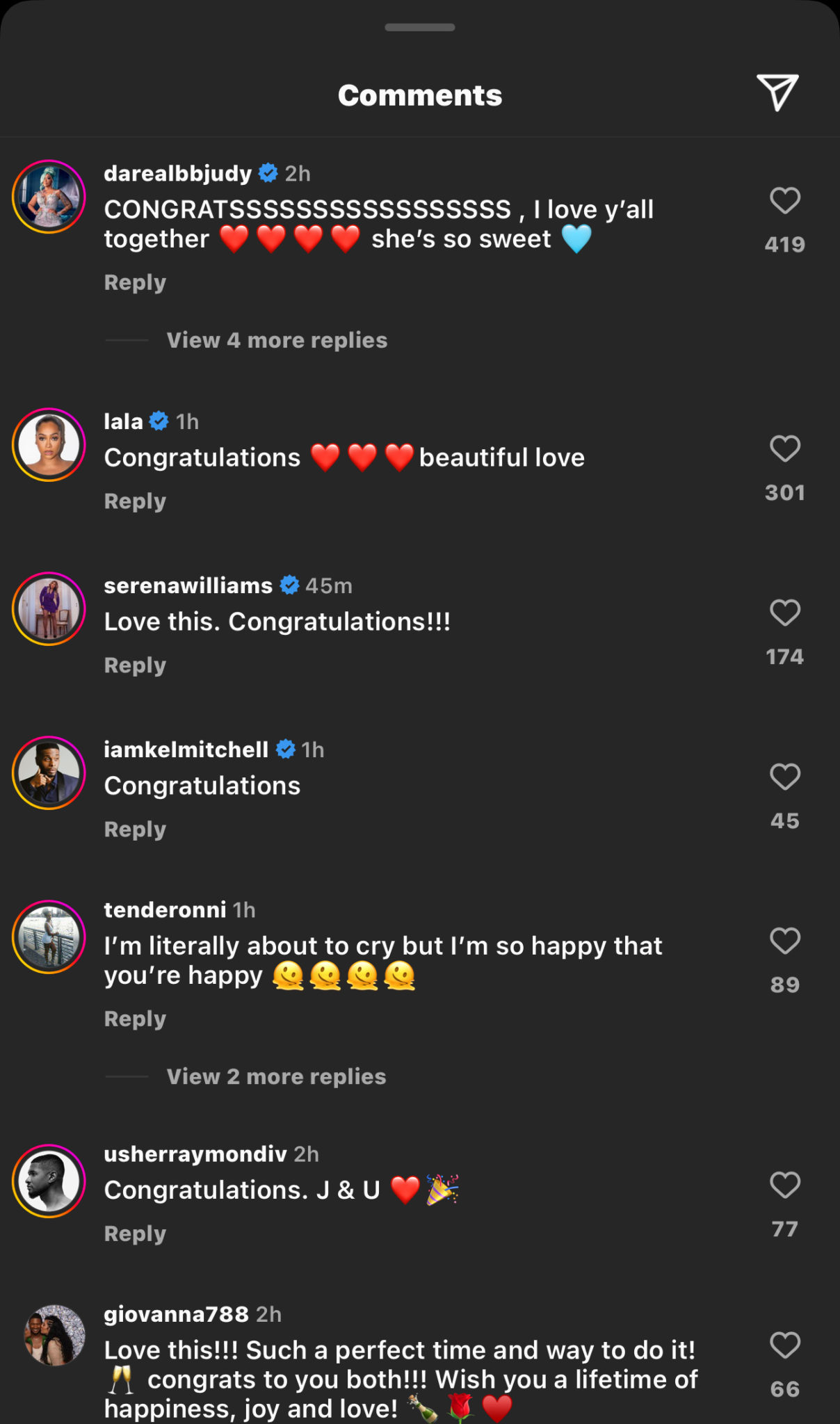Image resolution: width=840 pixels, height=1424 pixels.
Task: Heart tenderonni's emotional comment
Action: click(x=784, y=941)
